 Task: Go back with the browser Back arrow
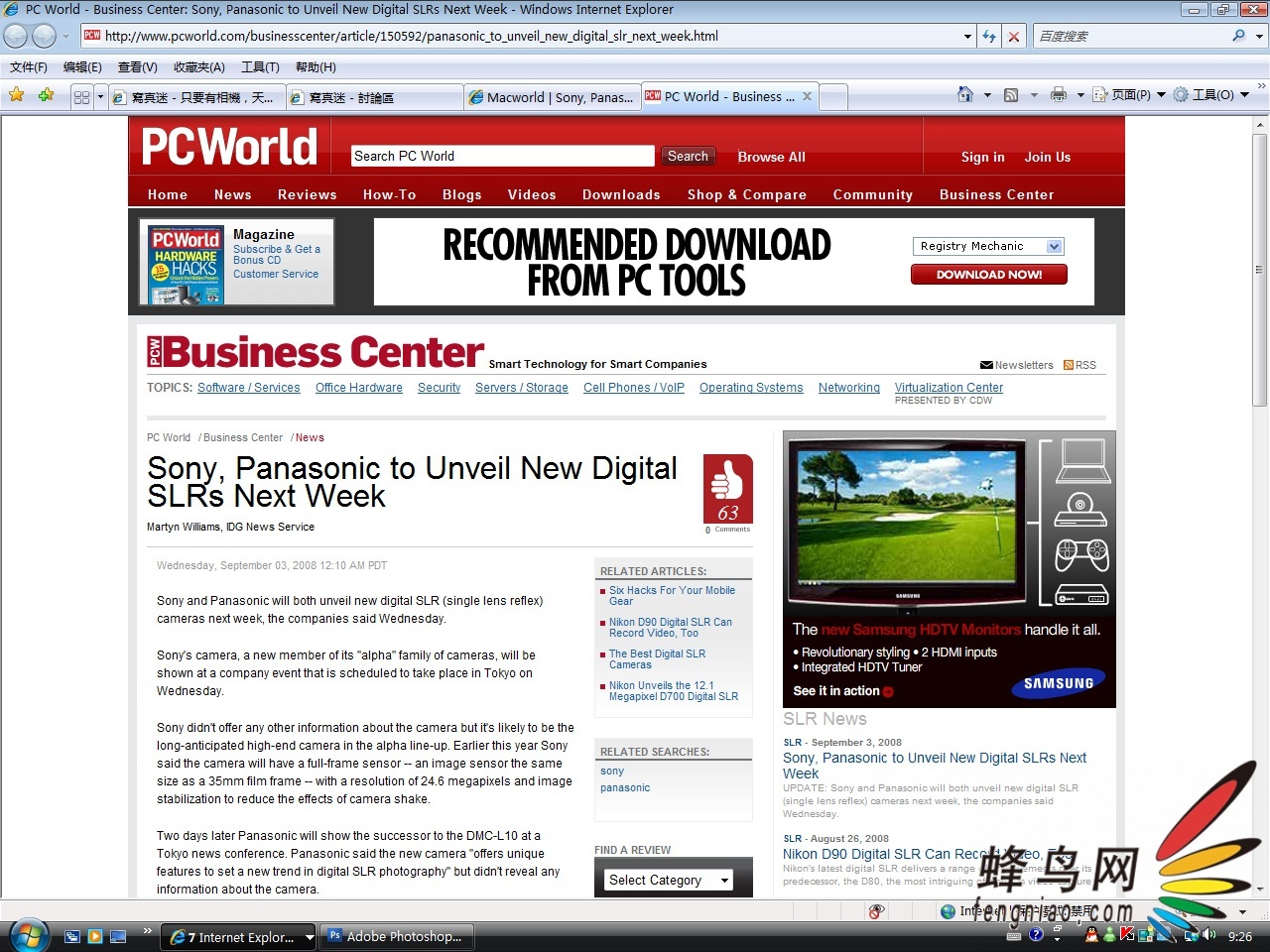click(x=16, y=36)
